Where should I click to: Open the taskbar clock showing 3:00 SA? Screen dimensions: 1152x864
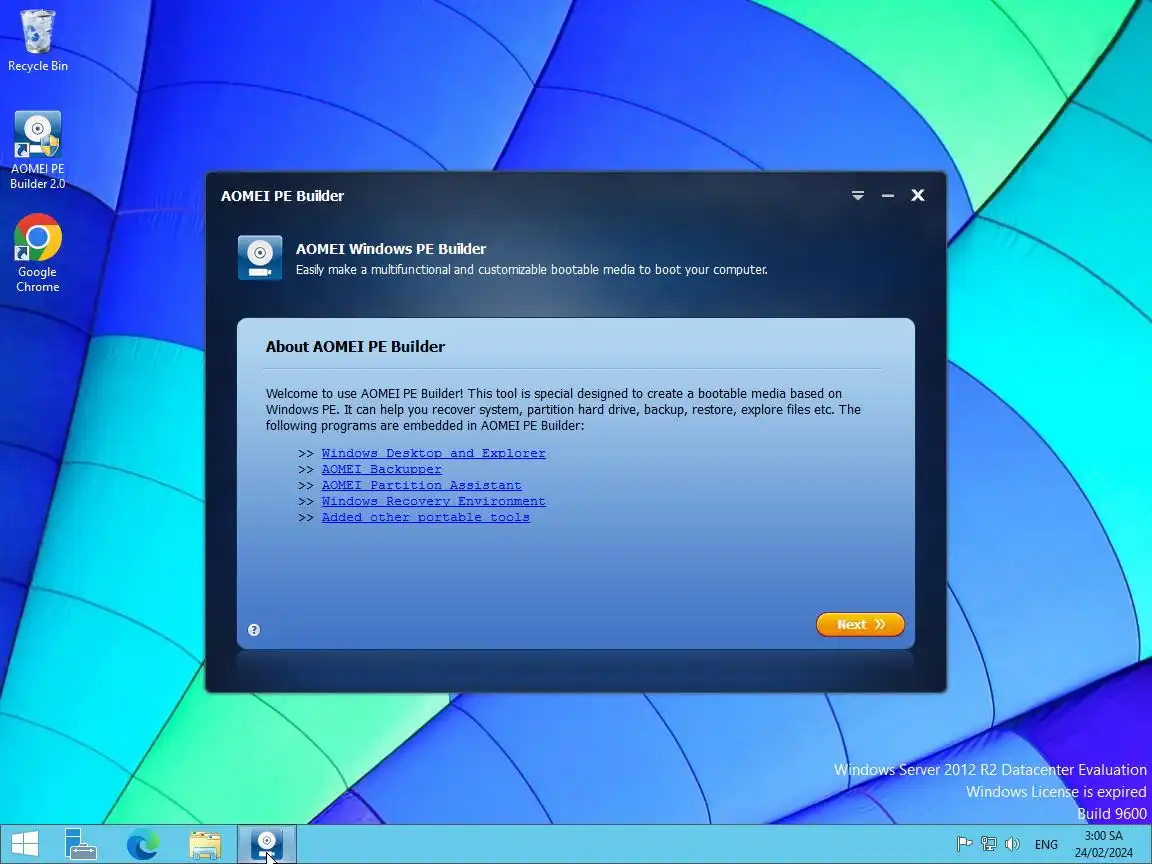click(1104, 844)
